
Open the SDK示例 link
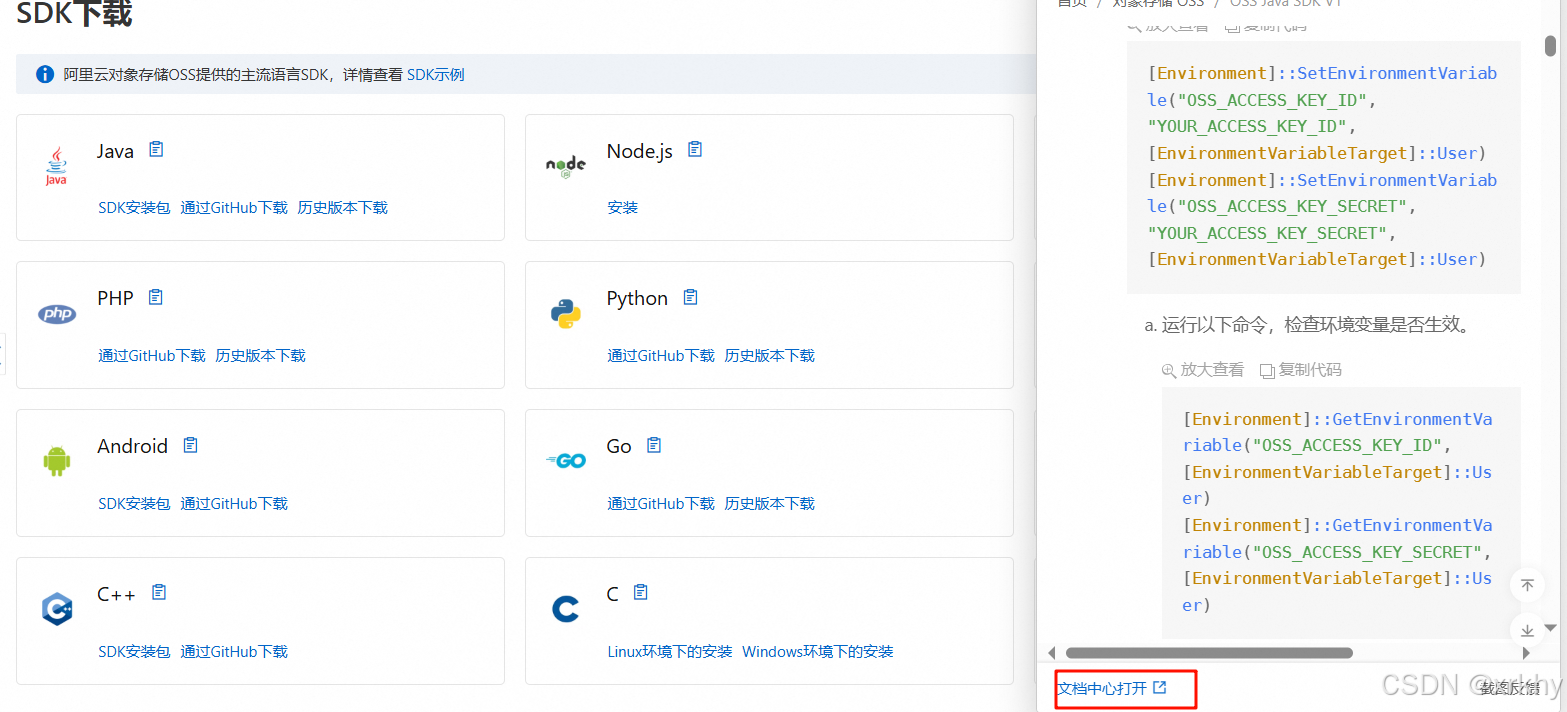click(435, 75)
